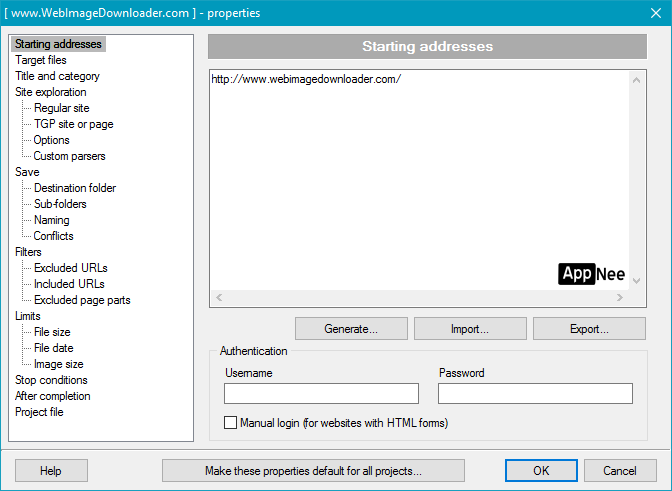Open Image size limits
Image resolution: width=672 pixels, height=491 pixels.
[59, 364]
